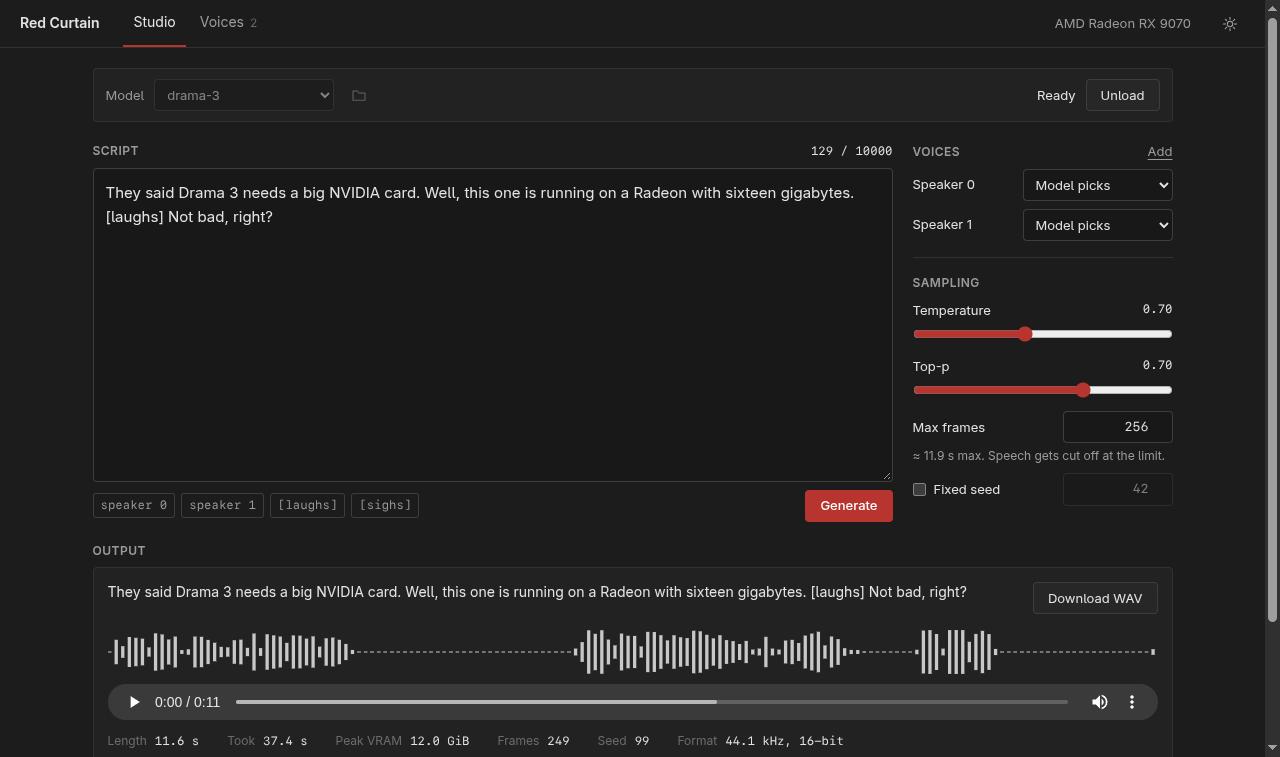Open the Model dropdown showing drama-3

pos(244,96)
